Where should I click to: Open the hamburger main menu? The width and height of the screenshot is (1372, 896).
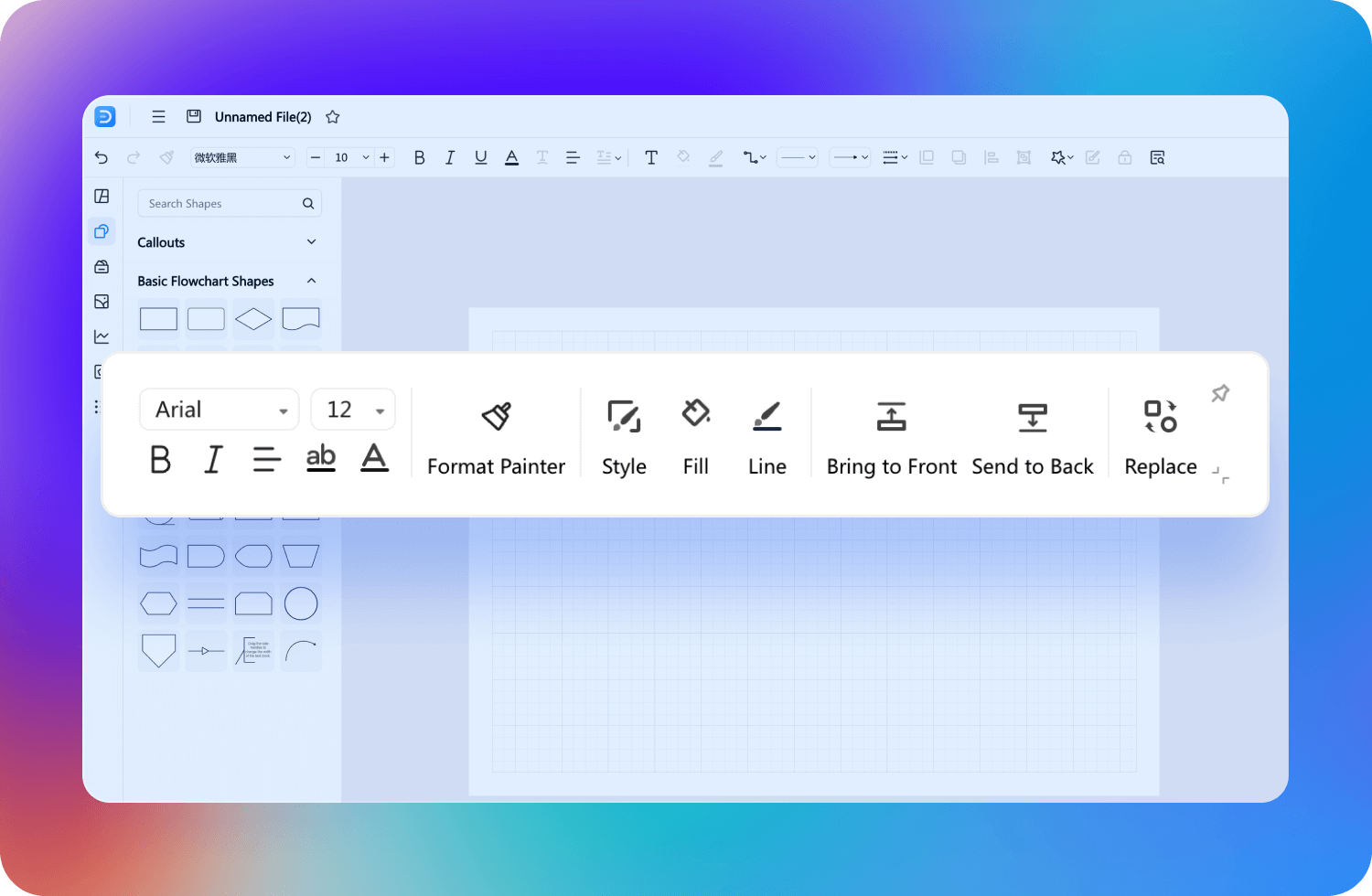tap(158, 117)
